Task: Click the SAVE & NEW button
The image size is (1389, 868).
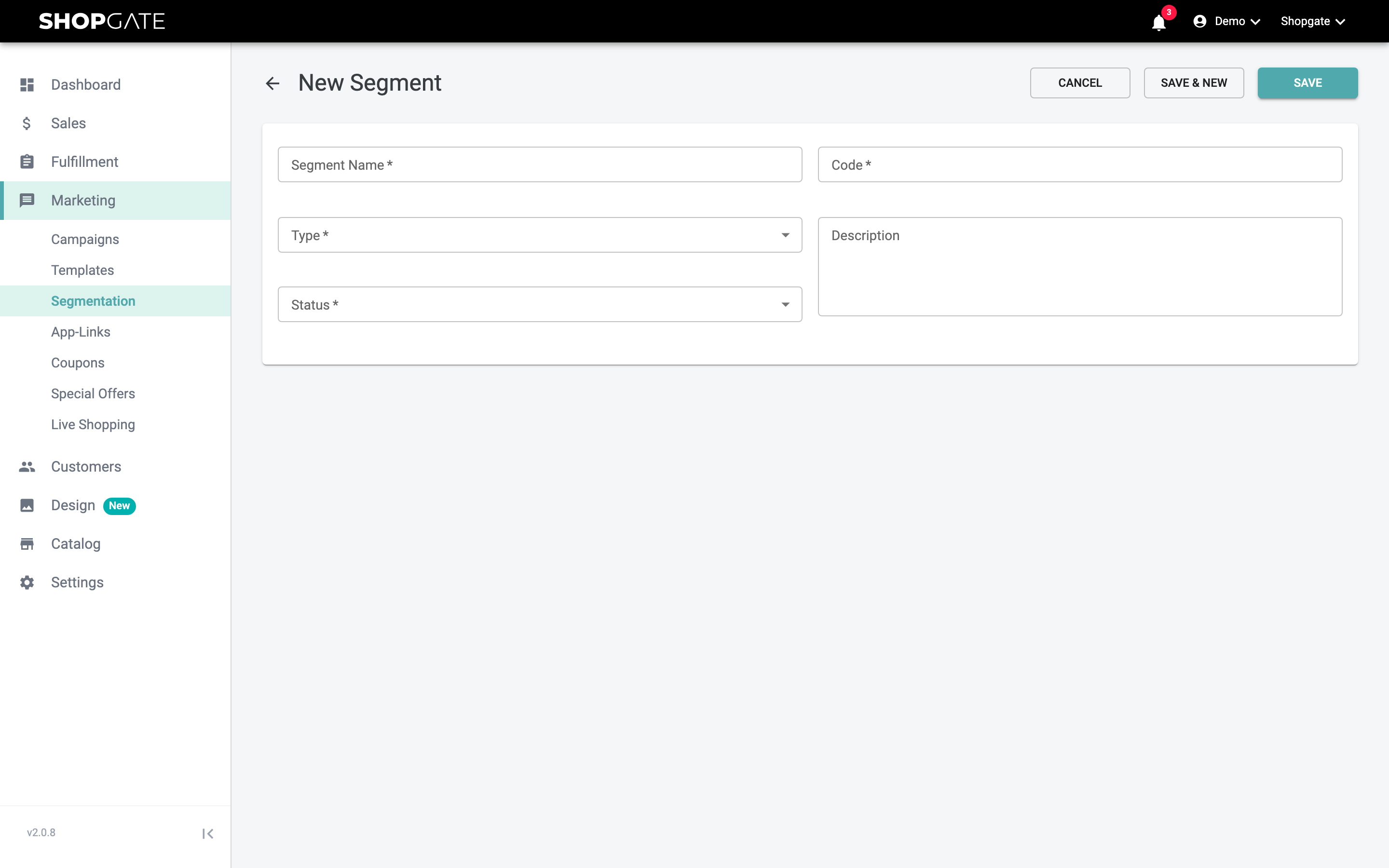Action: [1193, 82]
